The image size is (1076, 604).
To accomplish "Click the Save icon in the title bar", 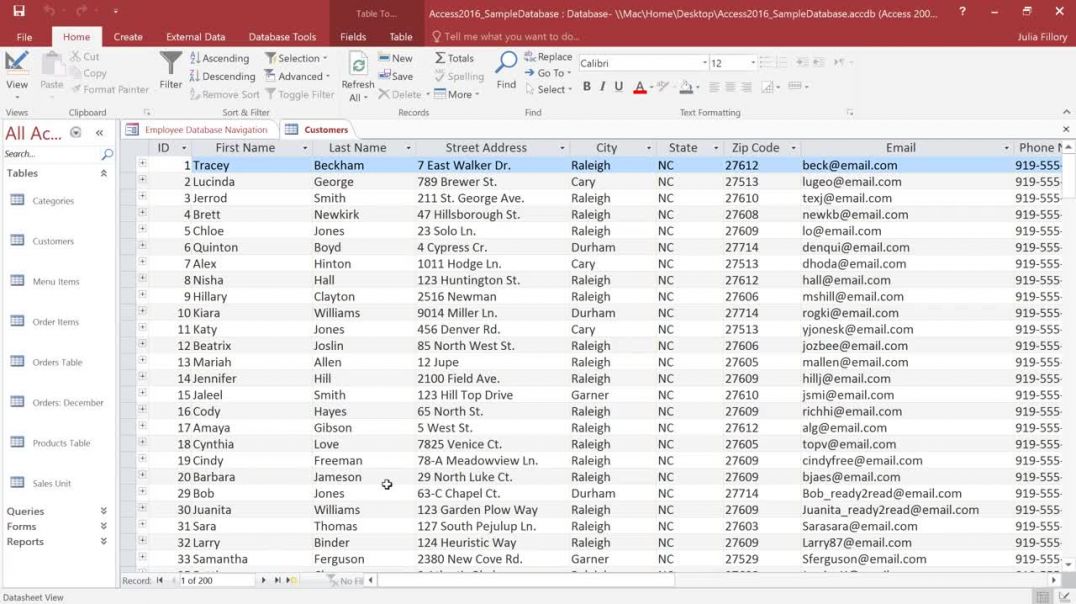I will [19, 11].
